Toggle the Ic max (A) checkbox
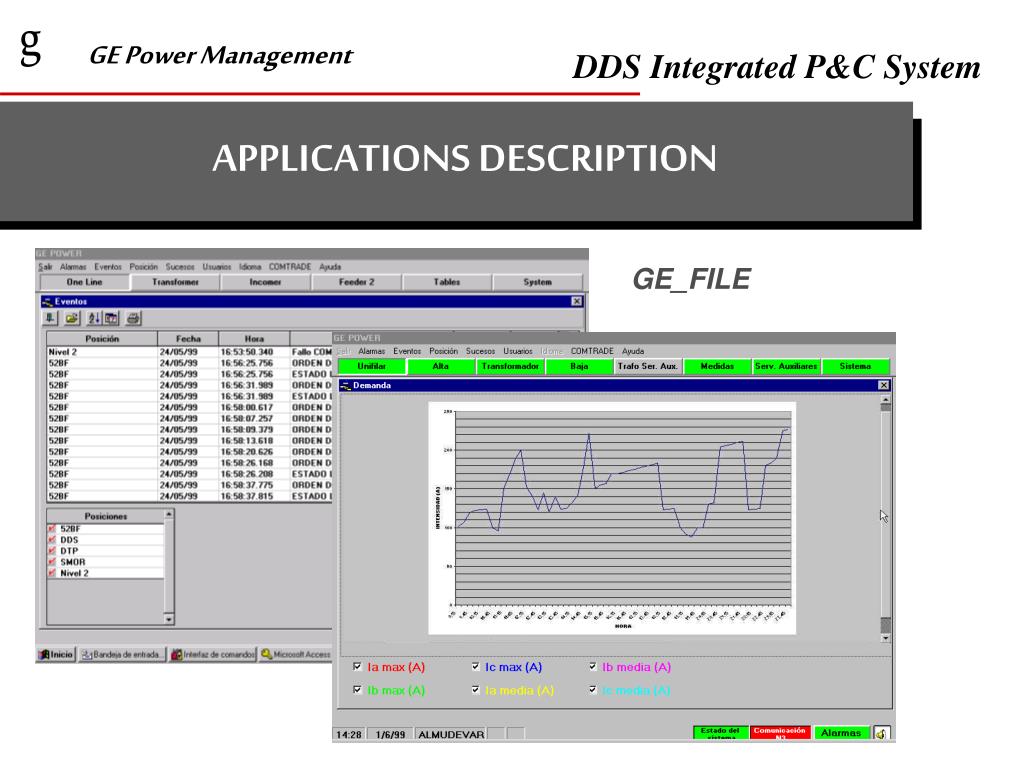The width and height of the screenshot is (1024, 768). tap(475, 667)
